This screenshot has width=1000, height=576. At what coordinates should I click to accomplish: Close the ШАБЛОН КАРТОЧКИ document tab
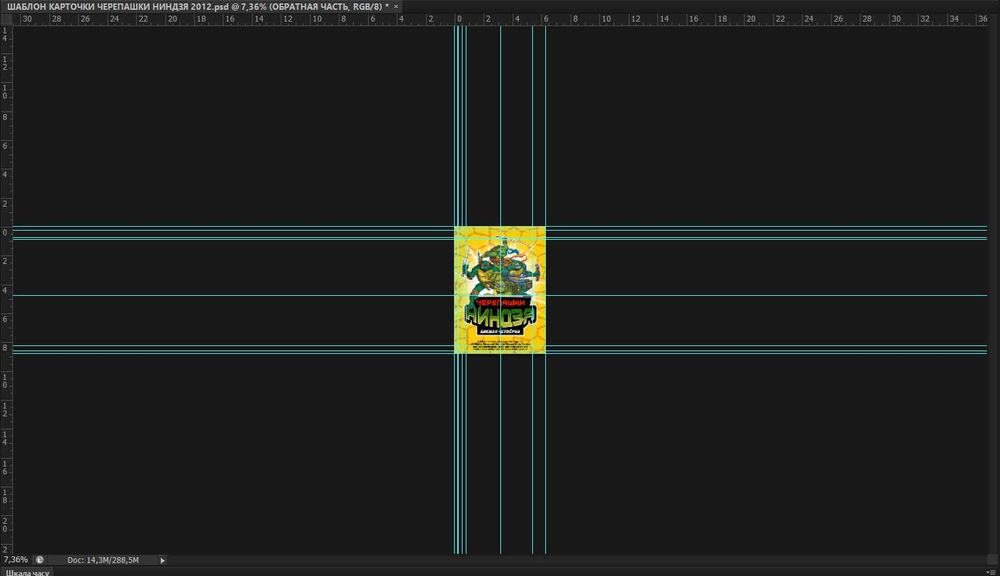click(x=396, y=6)
